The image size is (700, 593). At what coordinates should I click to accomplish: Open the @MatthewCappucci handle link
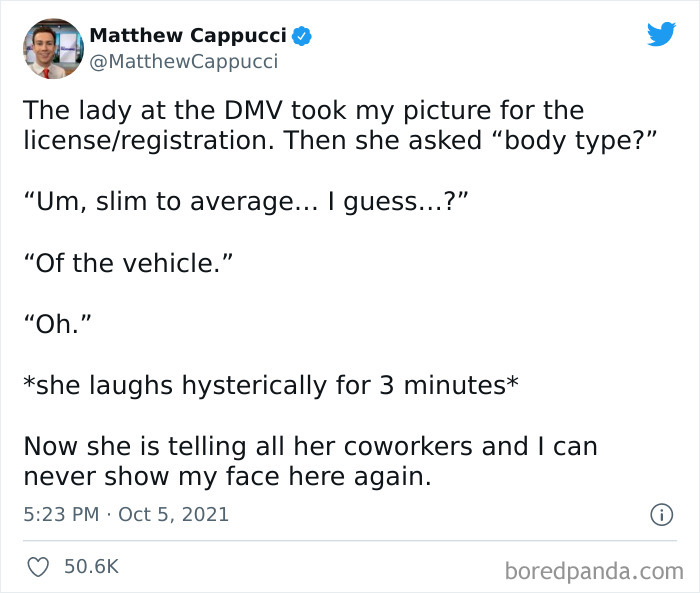183,61
